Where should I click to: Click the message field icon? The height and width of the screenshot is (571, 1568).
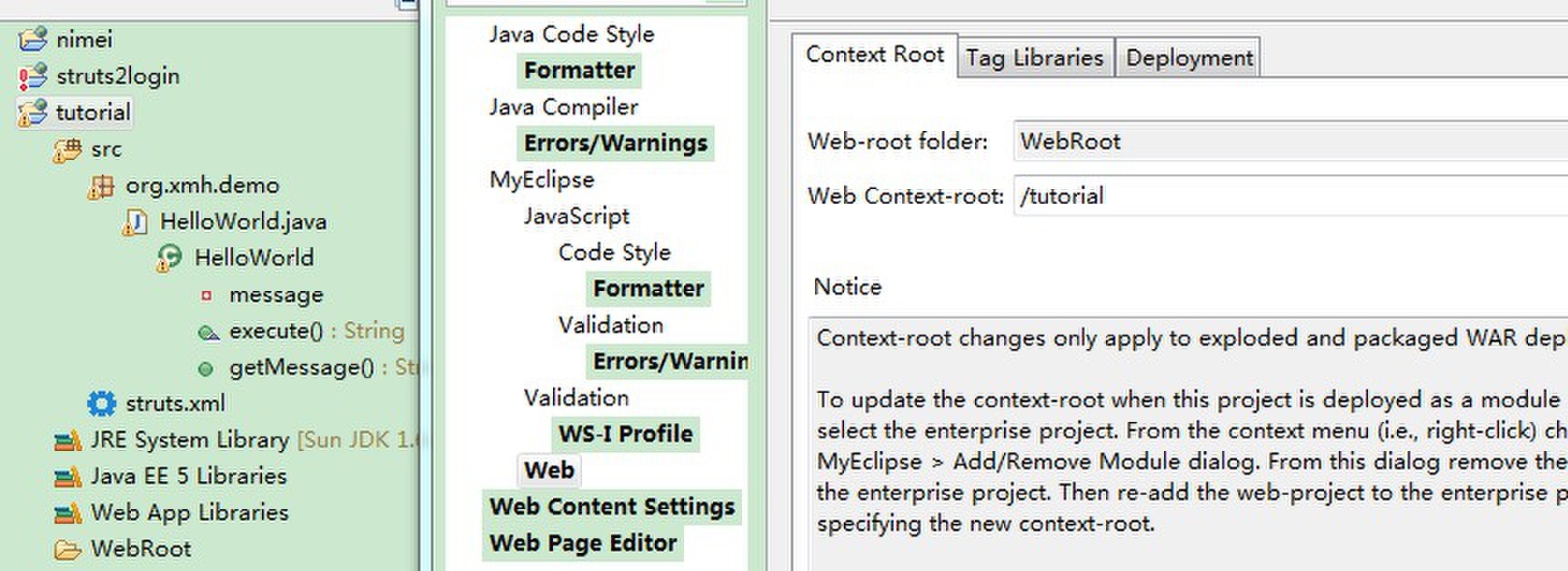(206, 295)
